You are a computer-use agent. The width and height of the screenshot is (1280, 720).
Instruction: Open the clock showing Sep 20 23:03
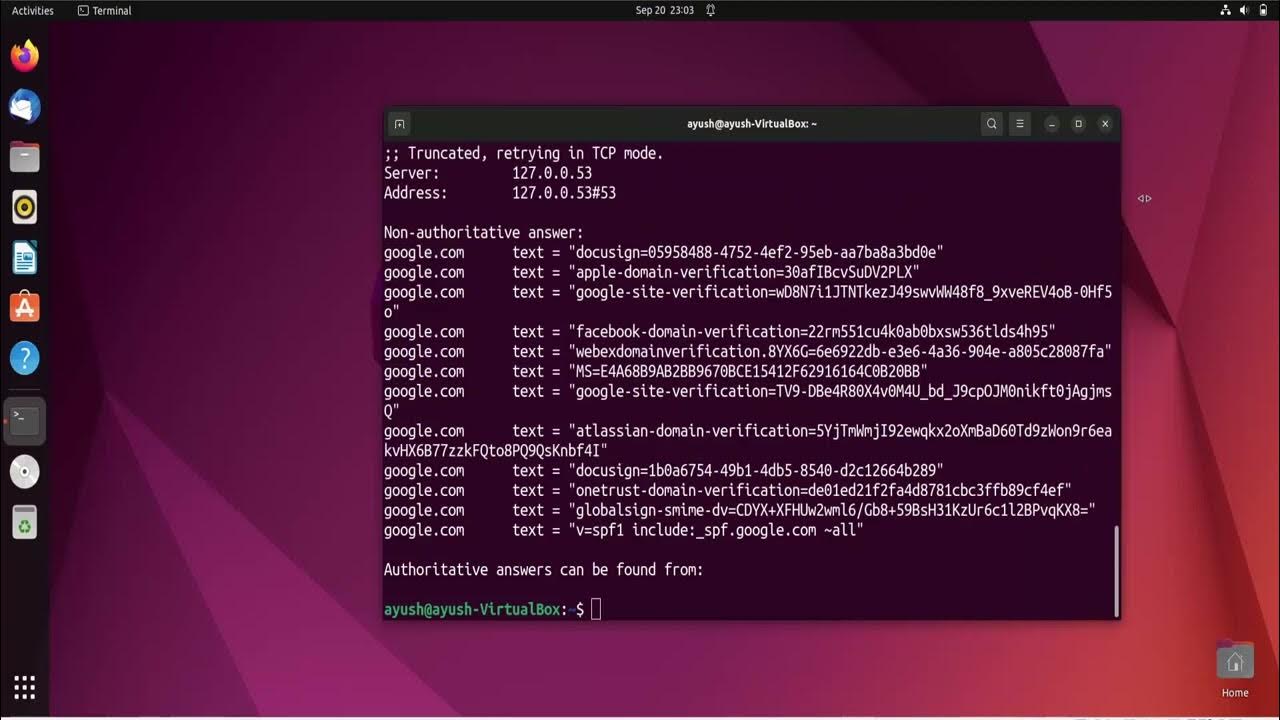pyautogui.click(x=665, y=10)
